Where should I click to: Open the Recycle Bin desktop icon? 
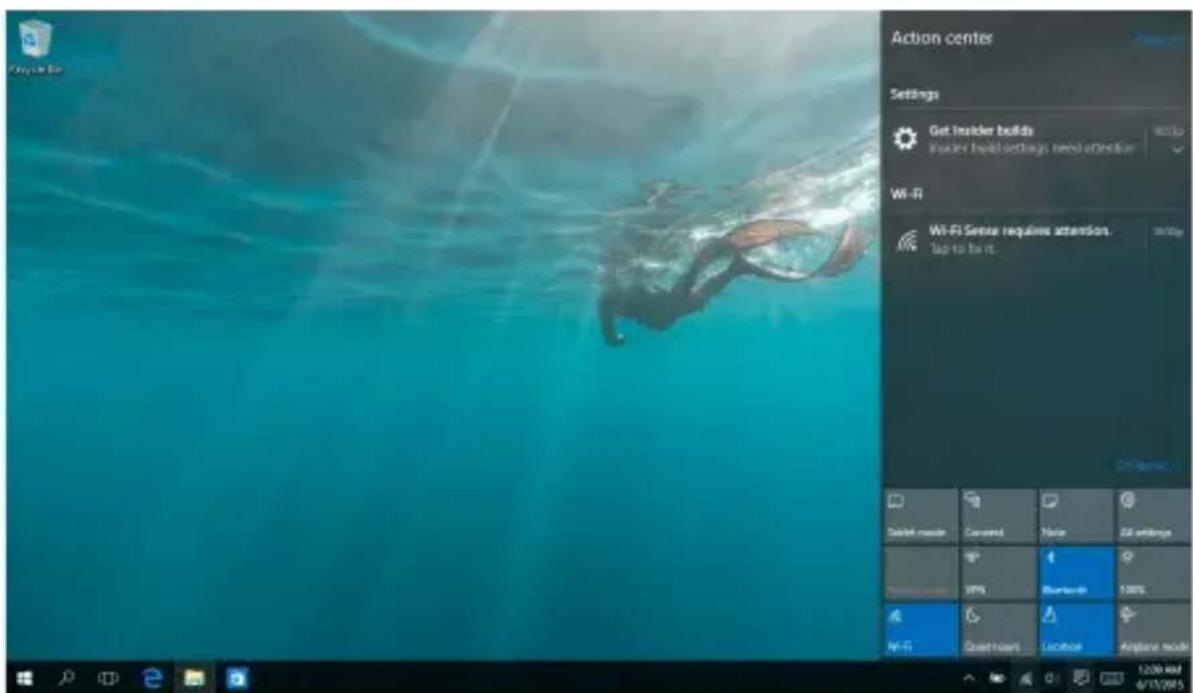35,47
